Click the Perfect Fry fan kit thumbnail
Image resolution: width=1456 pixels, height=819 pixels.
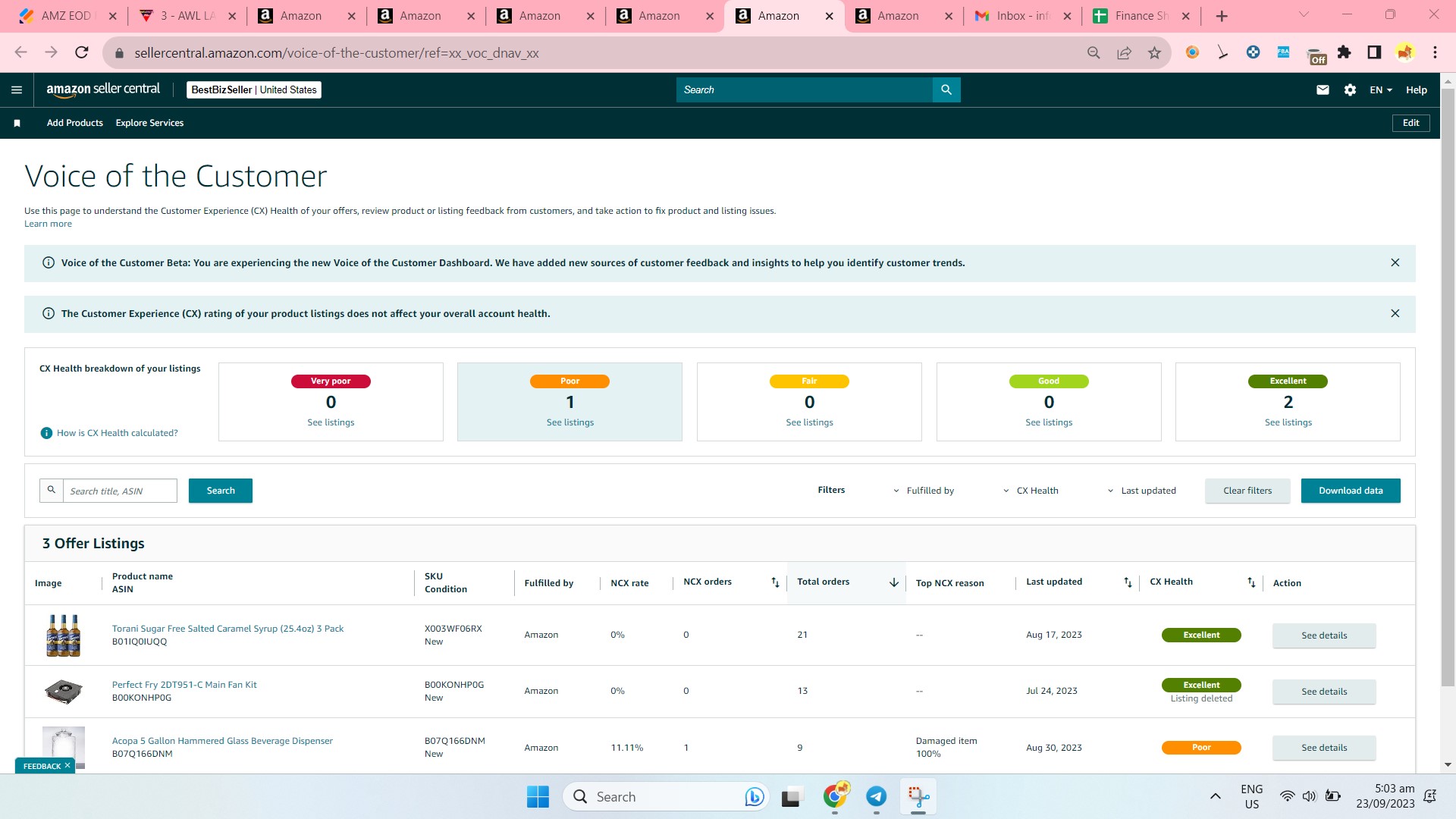64,692
